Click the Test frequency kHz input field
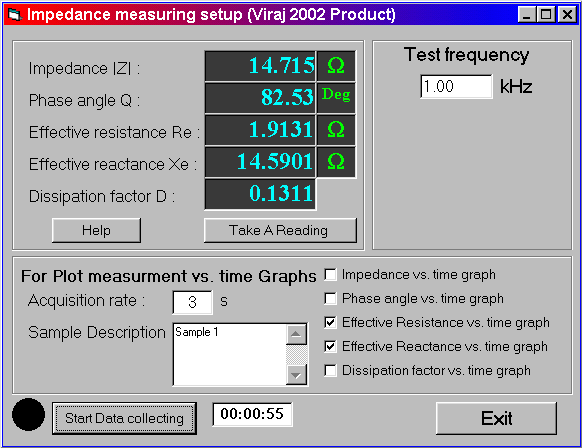 pos(457,86)
